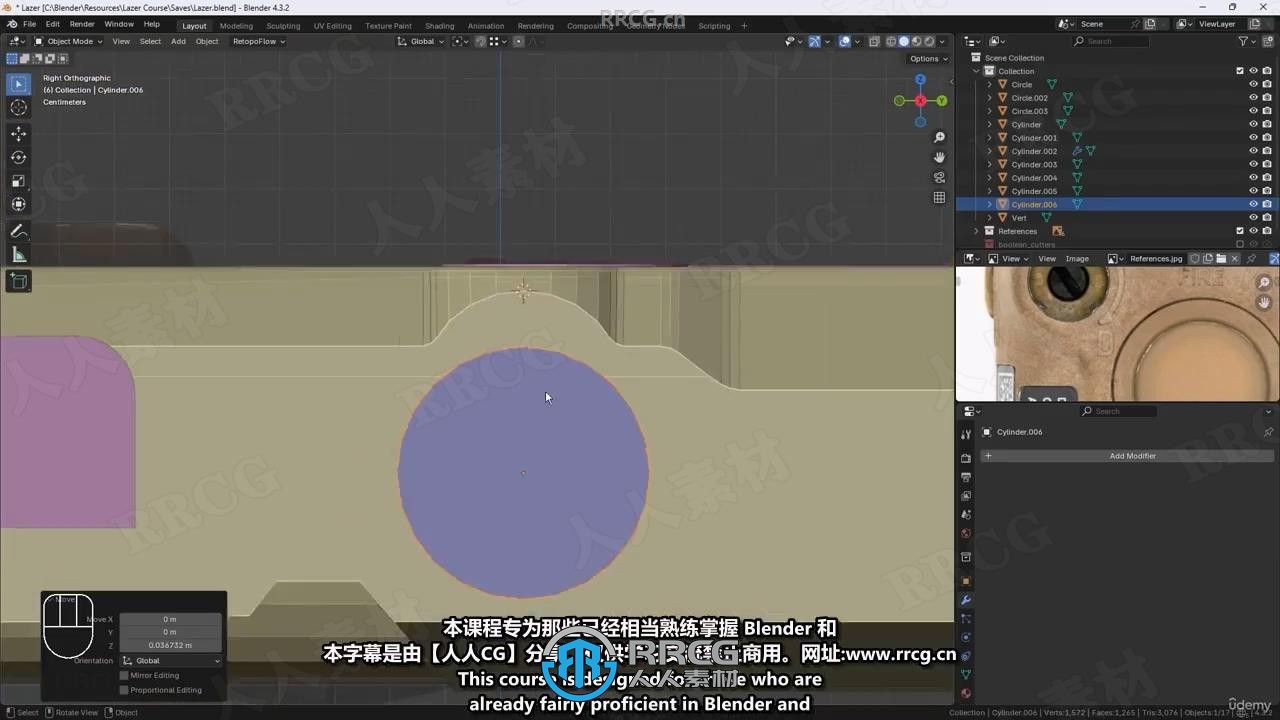Screen dimensions: 1280x720
Task: Collapse the Collection tree
Action: tap(977, 71)
